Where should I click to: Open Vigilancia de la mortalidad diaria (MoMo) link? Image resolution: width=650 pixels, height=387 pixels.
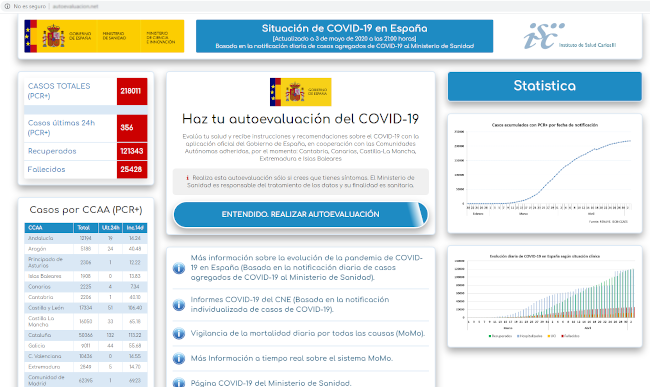point(308,333)
